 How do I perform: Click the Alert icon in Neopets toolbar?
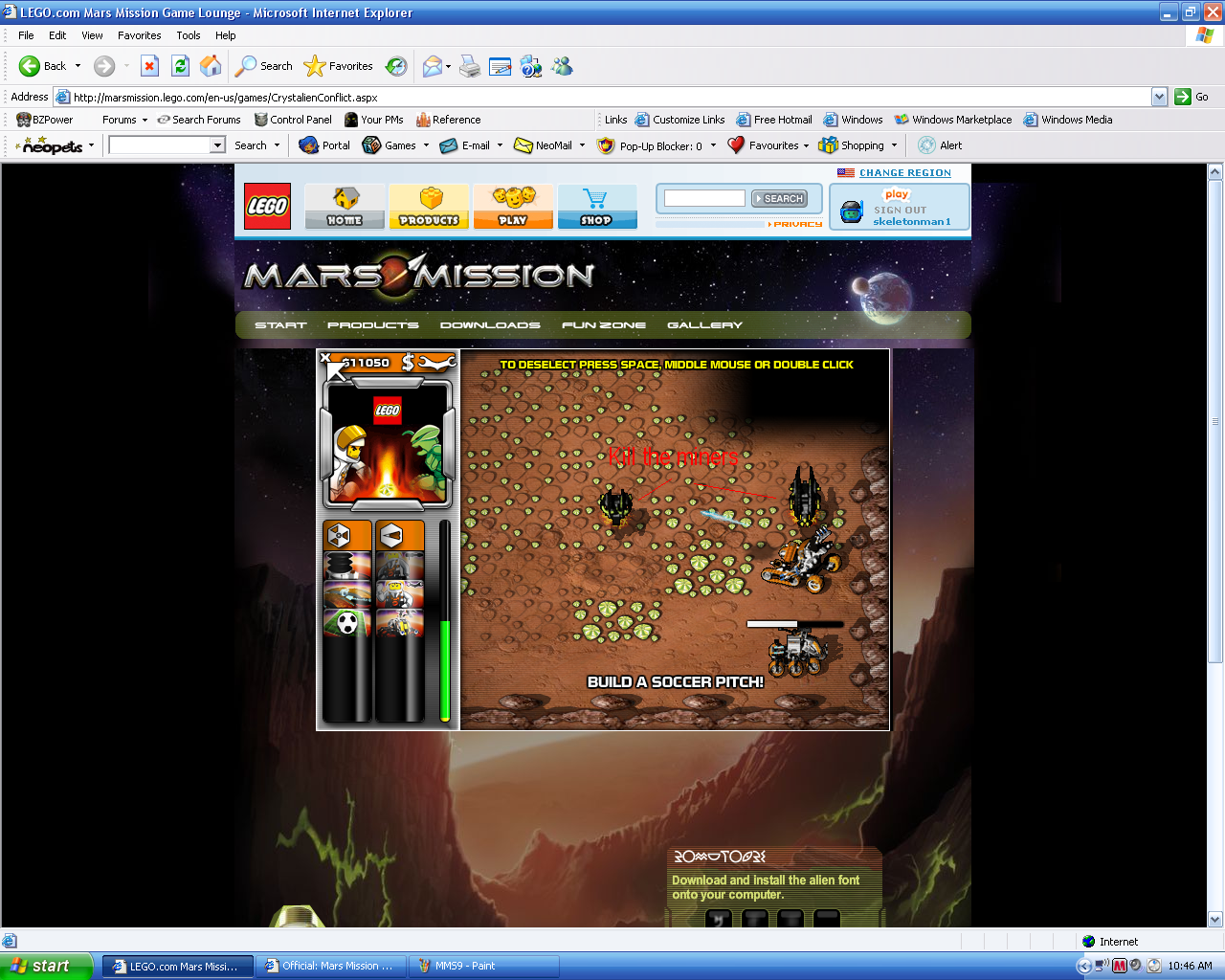coord(926,145)
